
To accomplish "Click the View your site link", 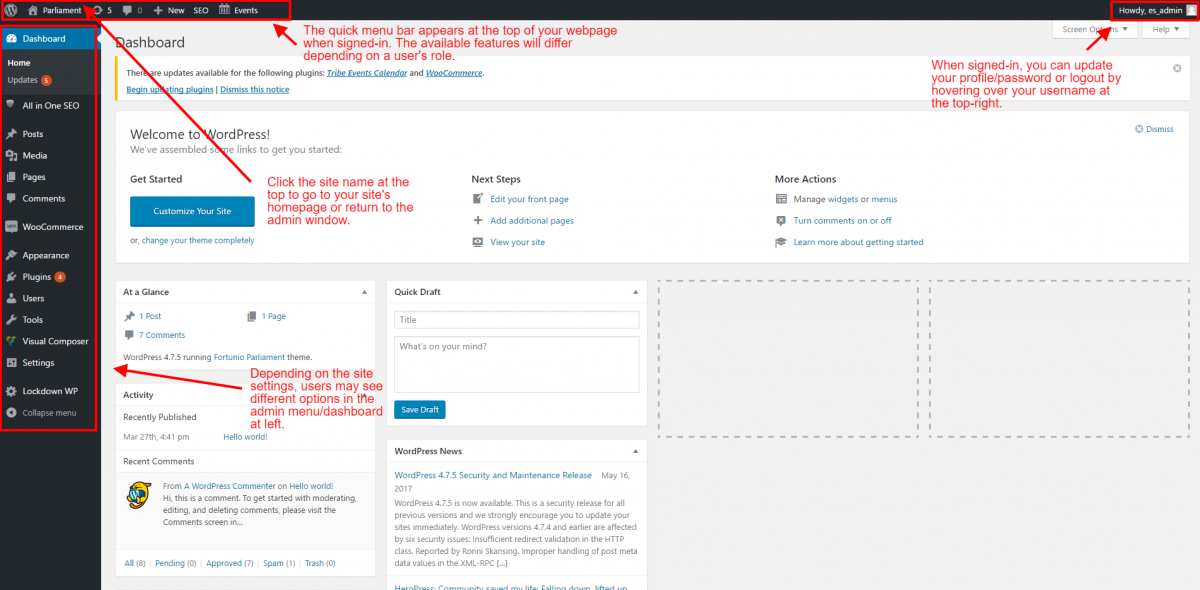I will tap(517, 242).
